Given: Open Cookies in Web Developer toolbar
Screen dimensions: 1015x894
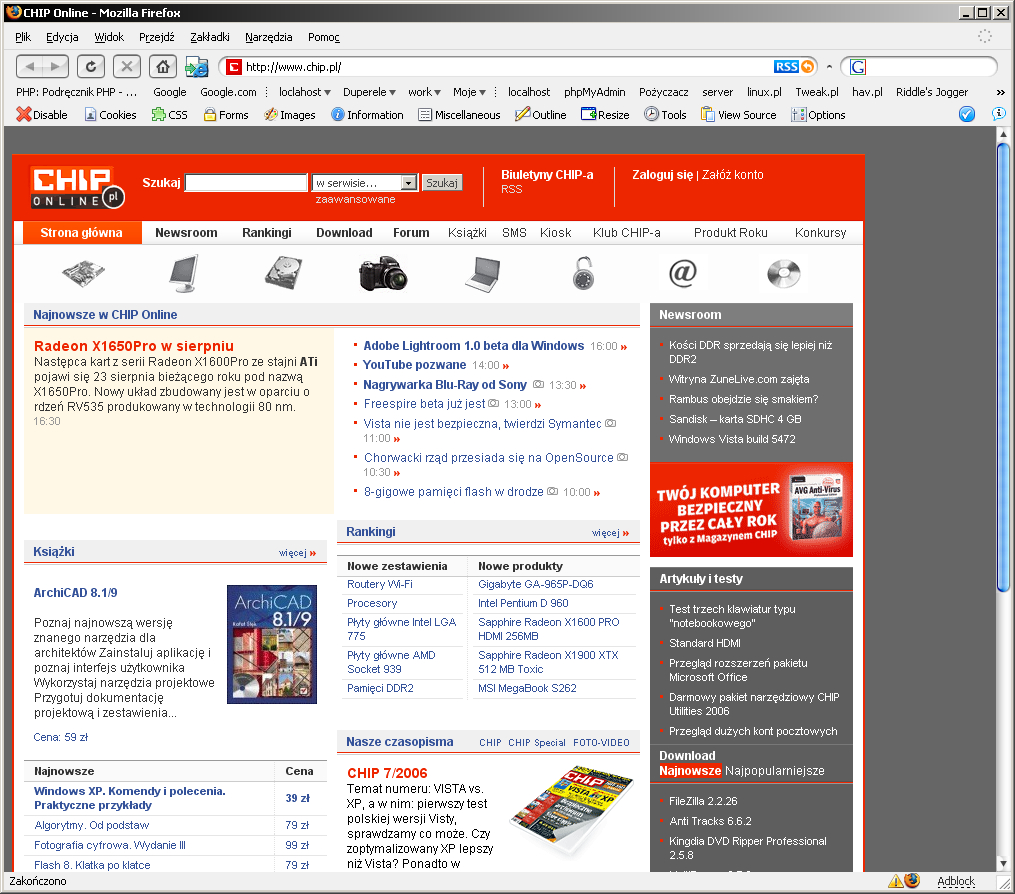Looking at the screenshot, I should (x=110, y=115).
